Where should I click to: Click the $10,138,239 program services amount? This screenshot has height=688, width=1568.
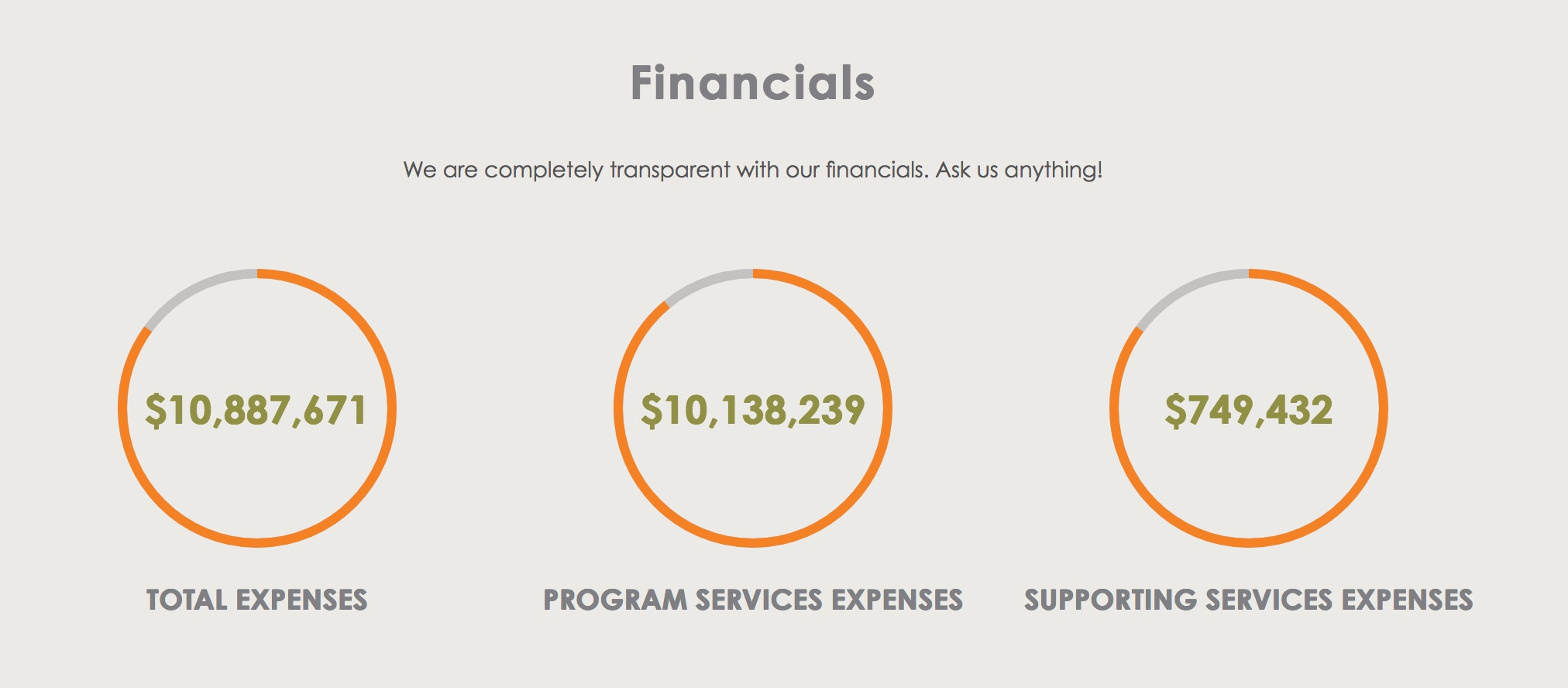point(752,410)
